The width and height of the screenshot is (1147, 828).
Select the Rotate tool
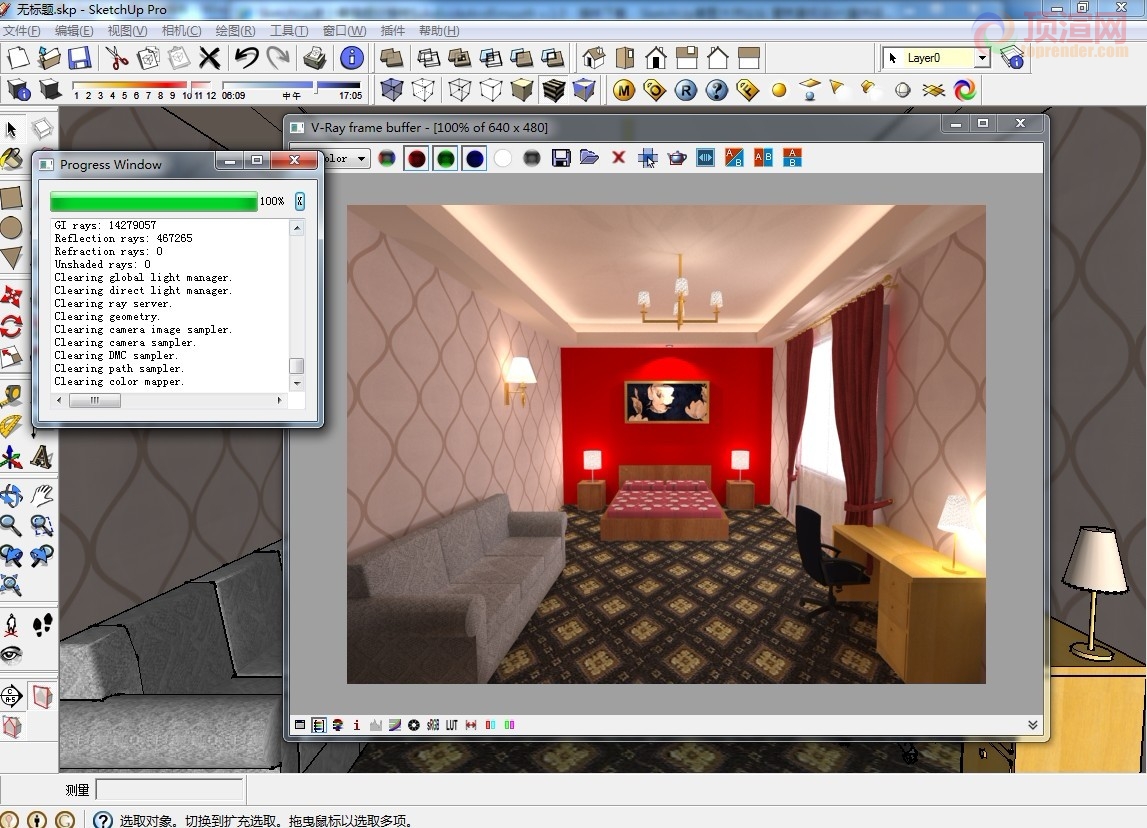(x=11, y=325)
